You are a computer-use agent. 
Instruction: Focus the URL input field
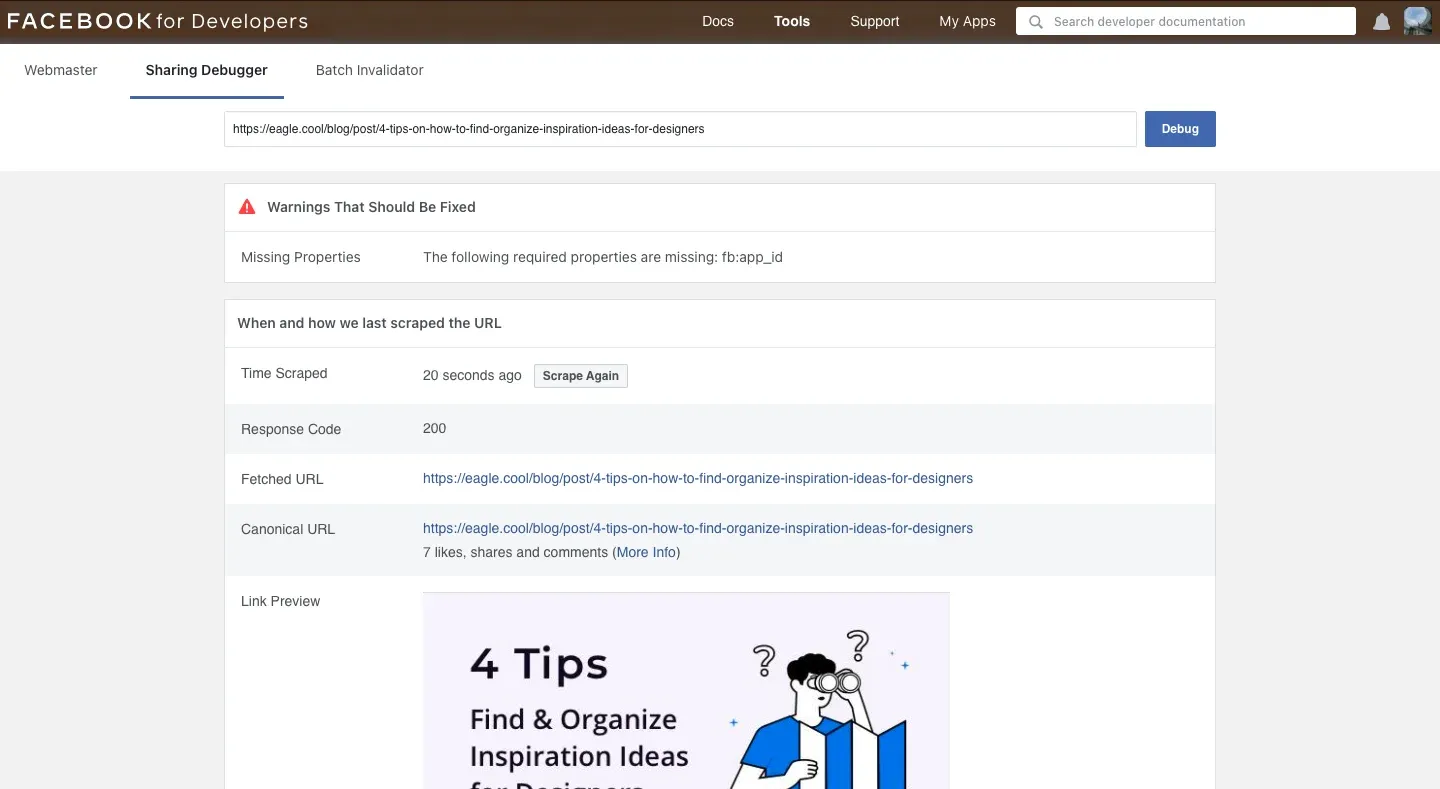pos(680,129)
